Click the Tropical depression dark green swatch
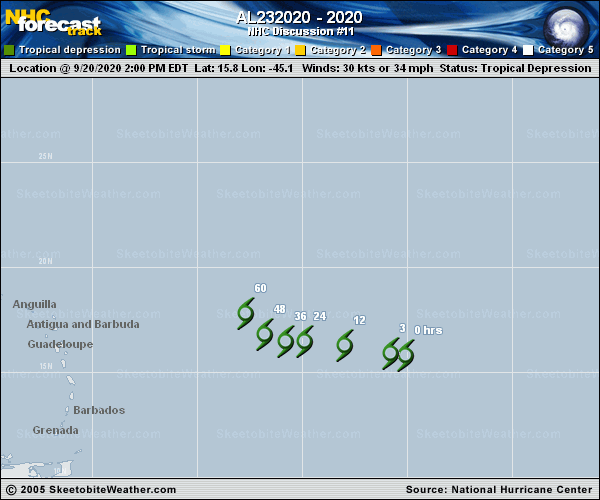Image resolution: width=600 pixels, height=500 pixels. pos(9,50)
